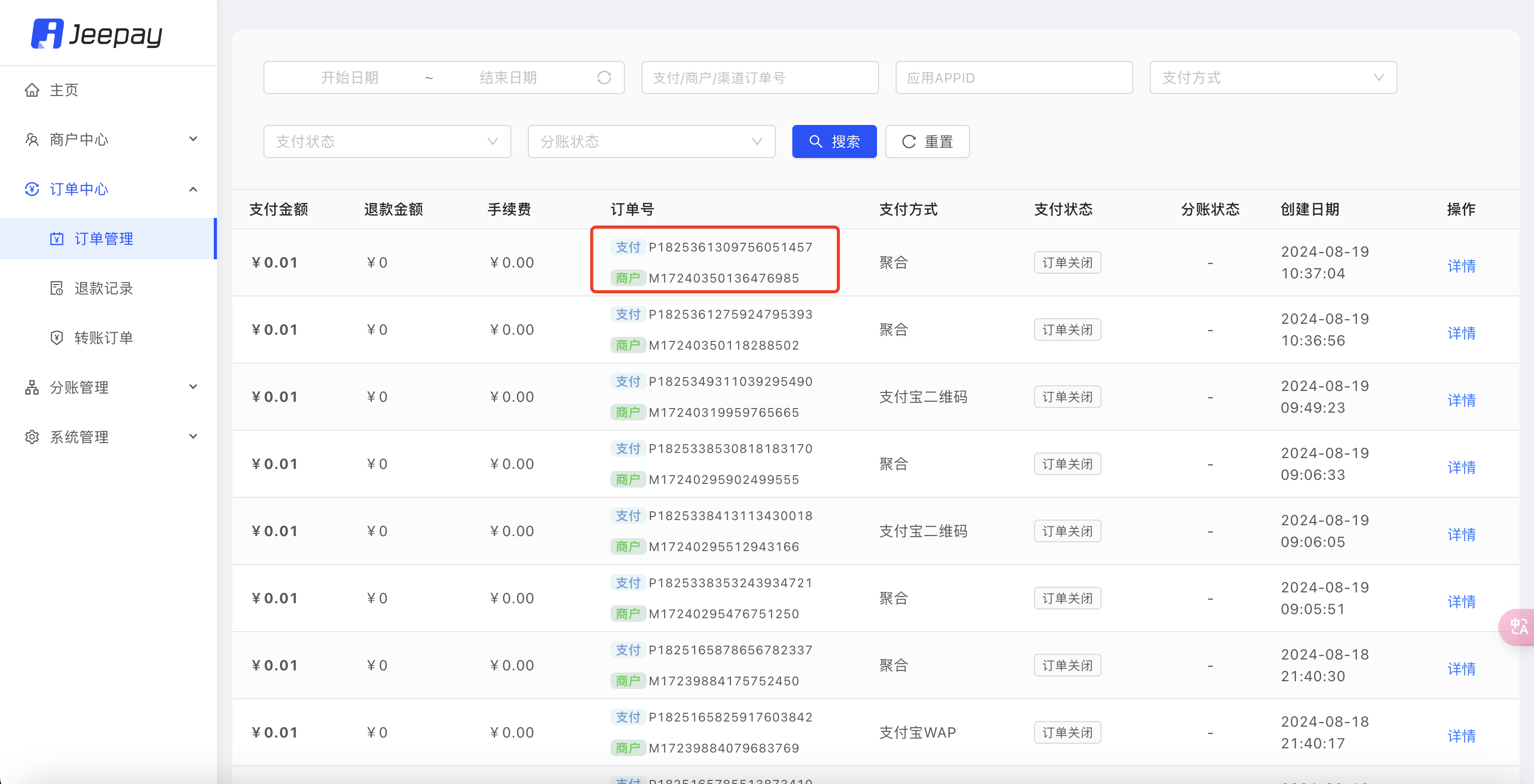1534x784 pixels.
Task: Expand the 系统管理 menu chevron
Action: [193, 437]
